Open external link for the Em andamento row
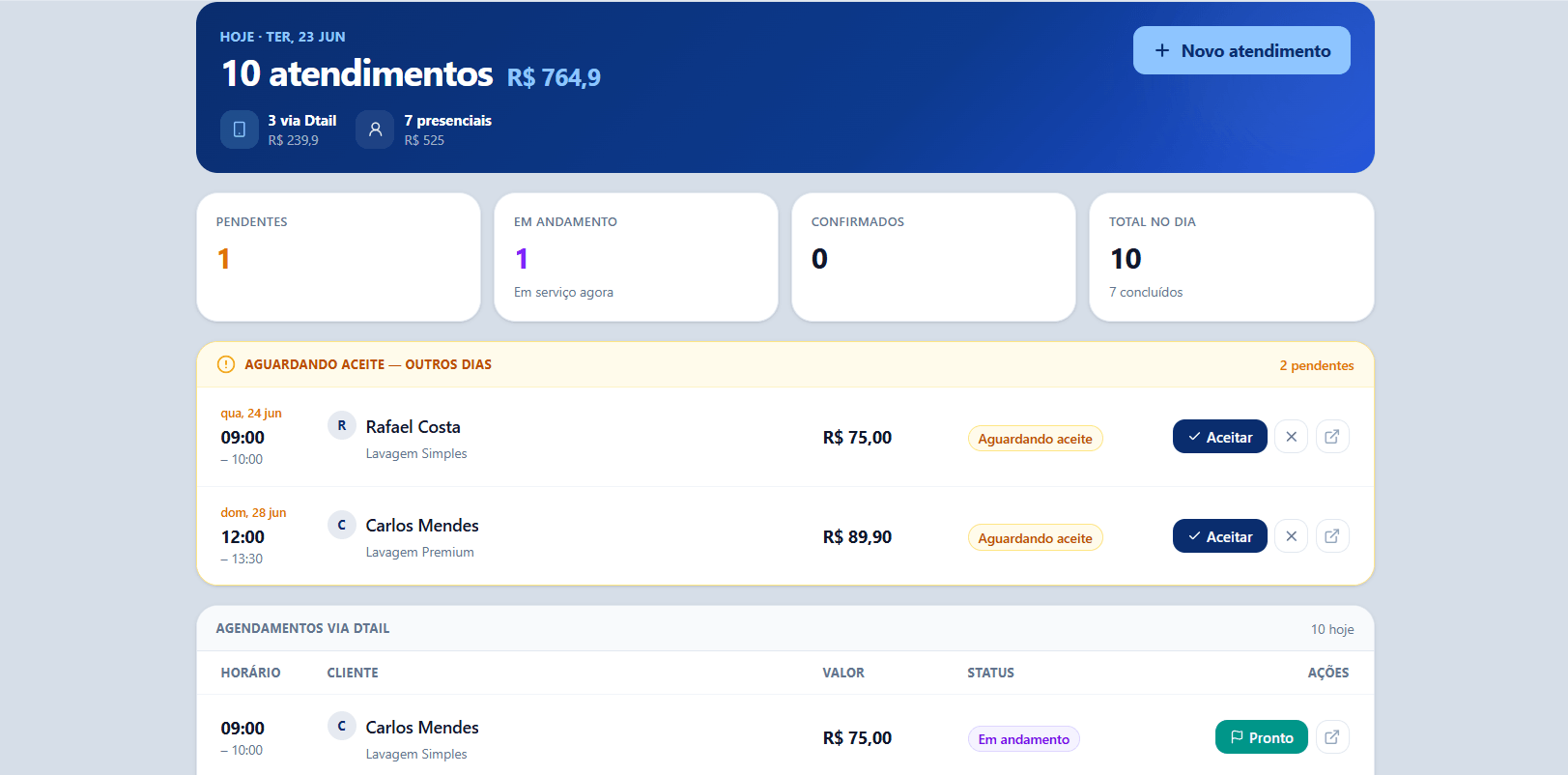The image size is (1568, 775). click(x=1332, y=737)
